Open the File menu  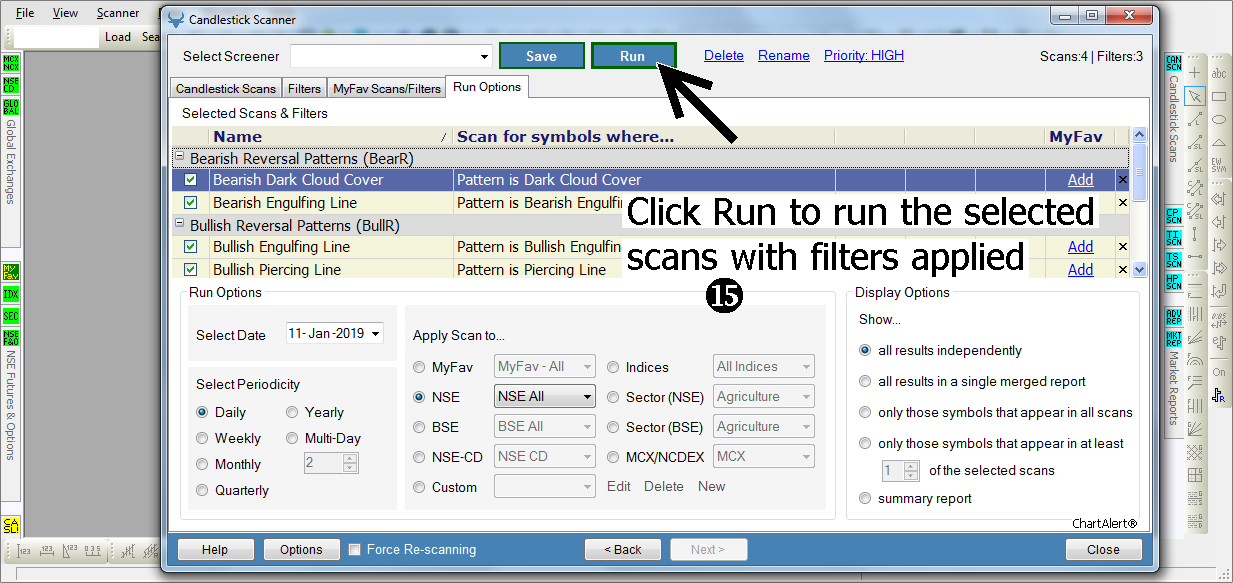[x=25, y=13]
